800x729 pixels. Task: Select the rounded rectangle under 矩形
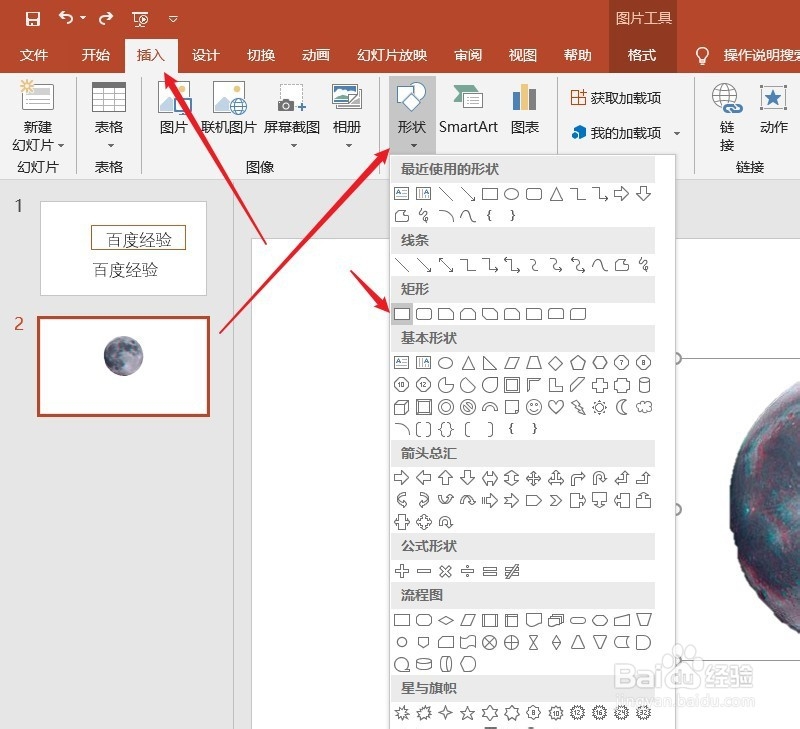(424, 314)
